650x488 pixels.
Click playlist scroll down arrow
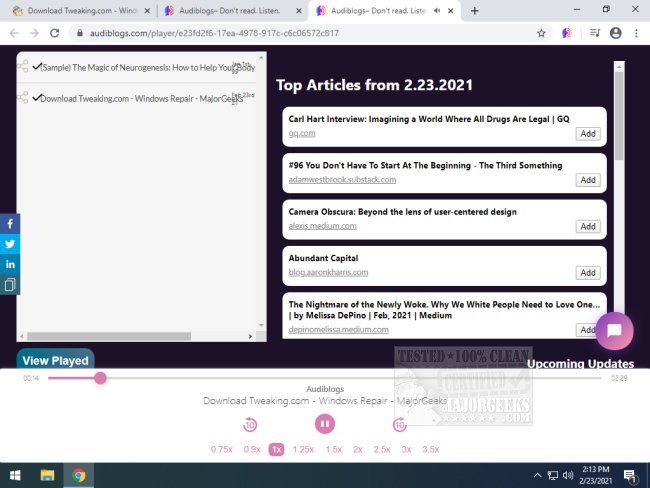point(261,325)
